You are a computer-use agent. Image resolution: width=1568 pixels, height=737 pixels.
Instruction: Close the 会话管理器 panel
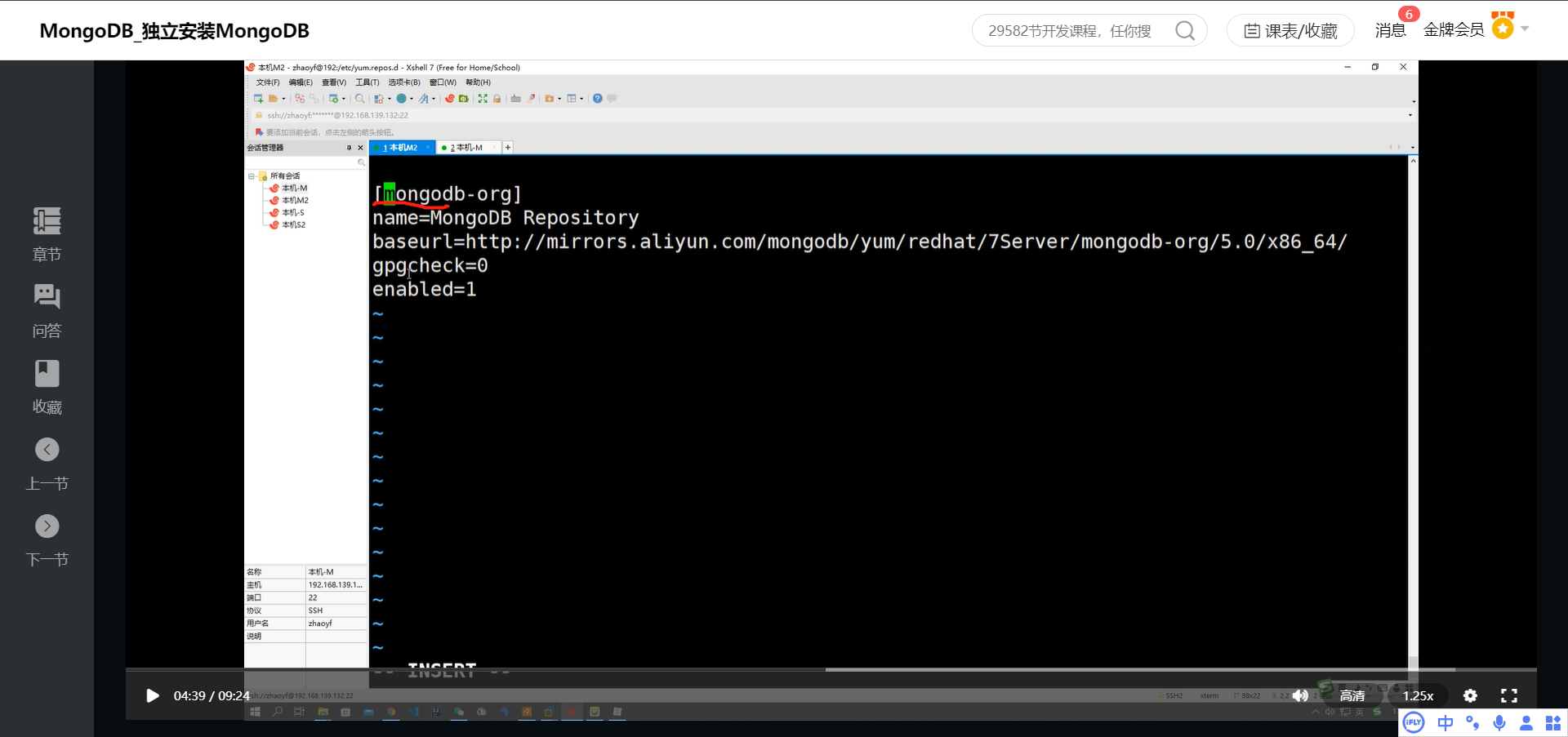(360, 148)
